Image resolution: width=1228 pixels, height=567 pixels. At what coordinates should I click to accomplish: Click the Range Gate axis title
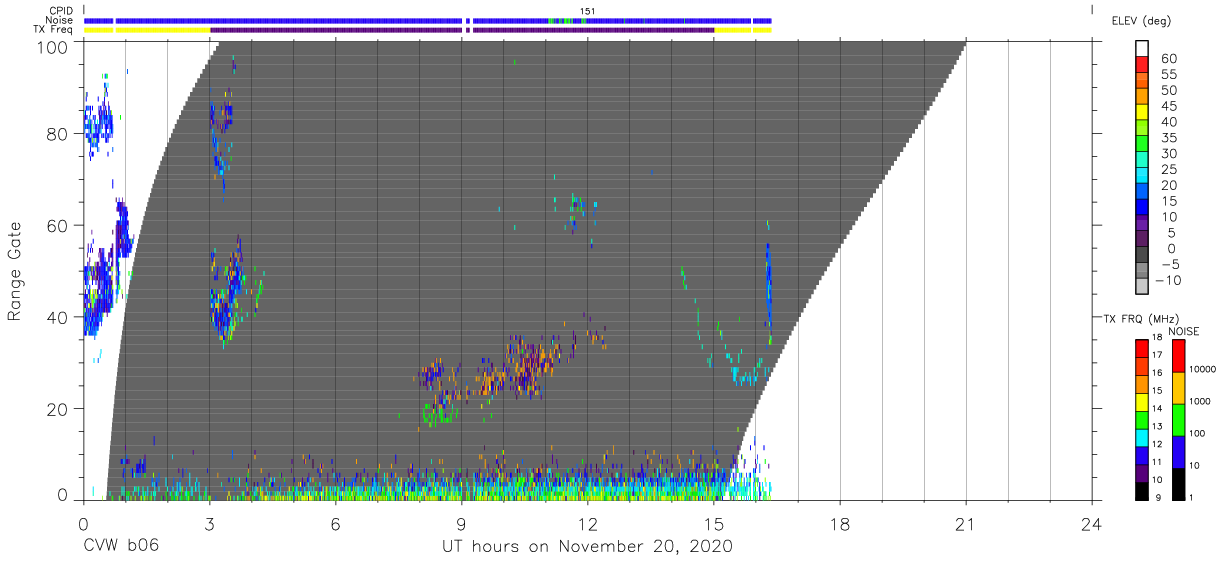point(15,271)
